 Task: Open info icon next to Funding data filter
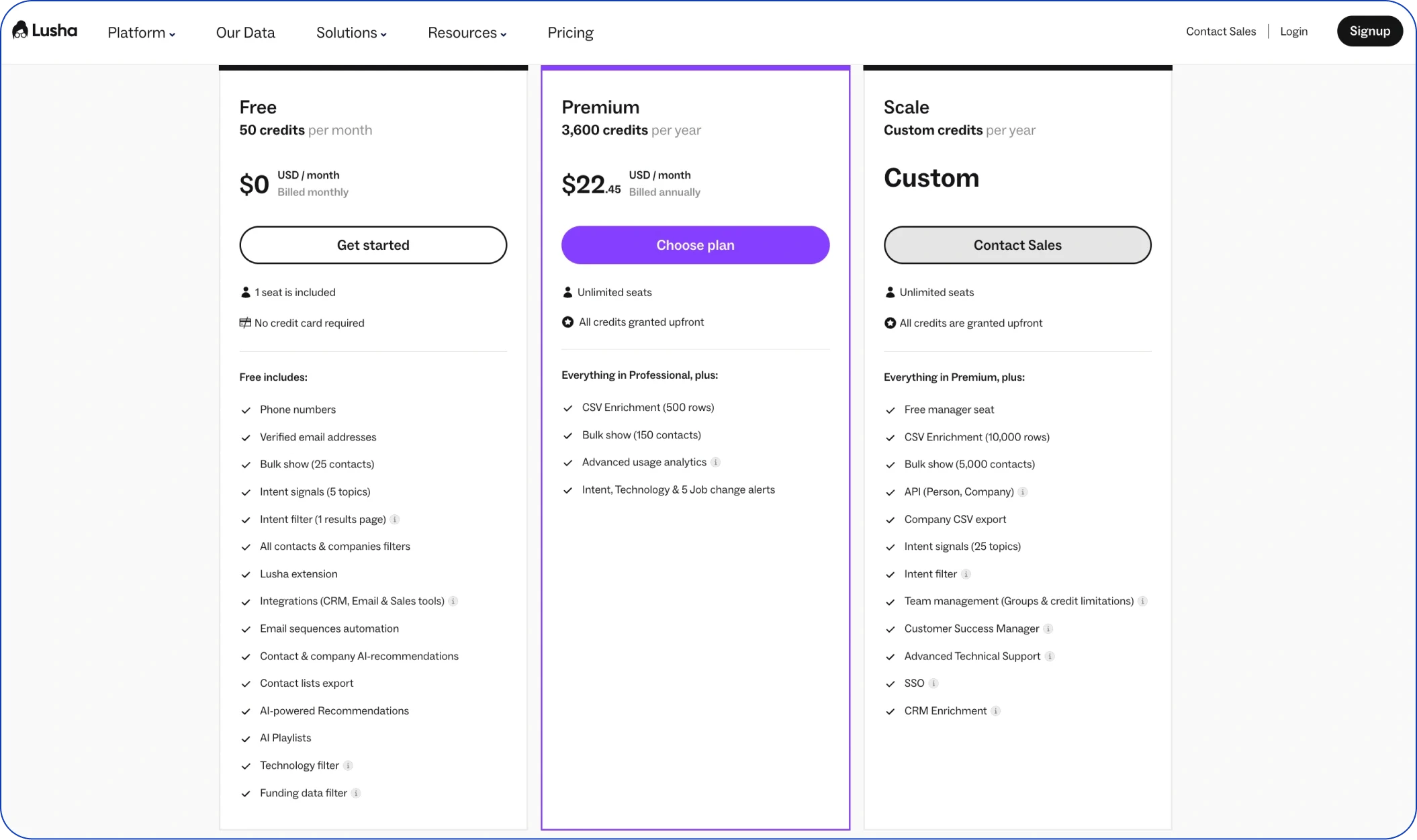coord(356,793)
